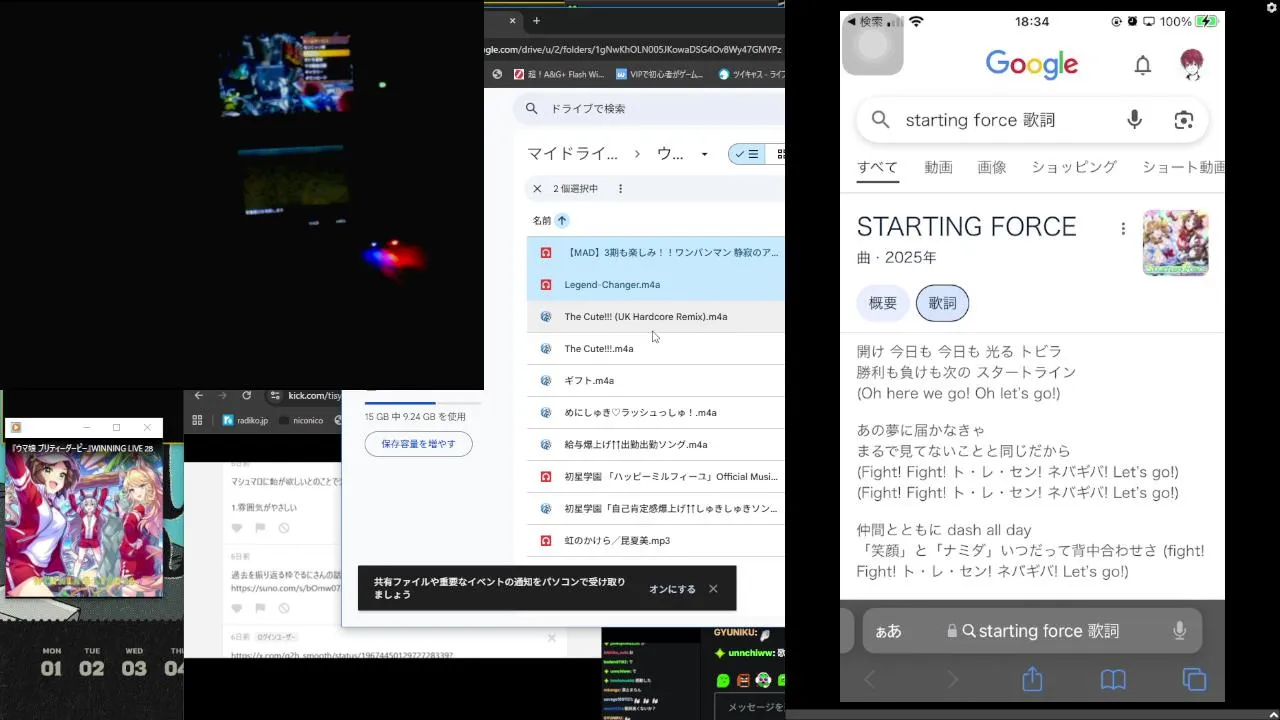
Task: Select The Cute!!!.m4a file
Action: click(655, 348)
